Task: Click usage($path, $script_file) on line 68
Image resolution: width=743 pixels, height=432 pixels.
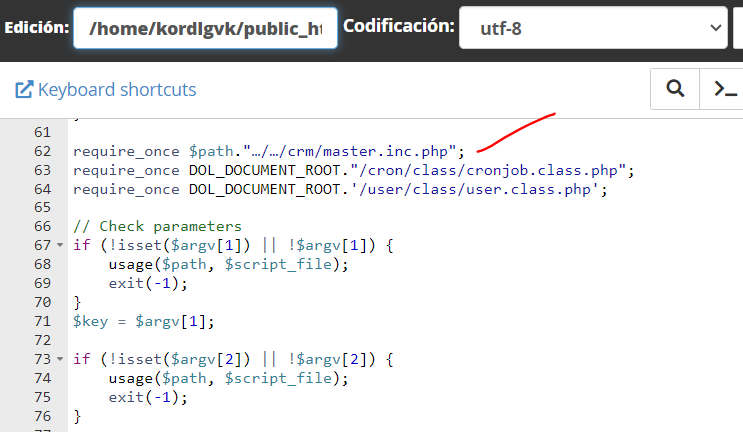Action: pyautogui.click(x=228, y=264)
